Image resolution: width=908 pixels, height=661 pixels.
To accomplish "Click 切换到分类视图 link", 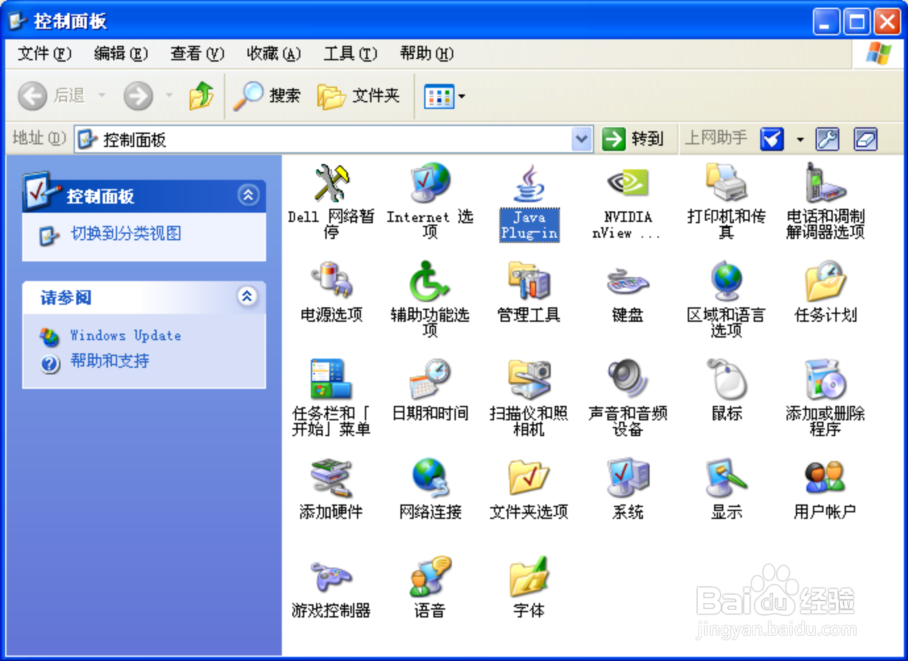I will click(x=126, y=233).
